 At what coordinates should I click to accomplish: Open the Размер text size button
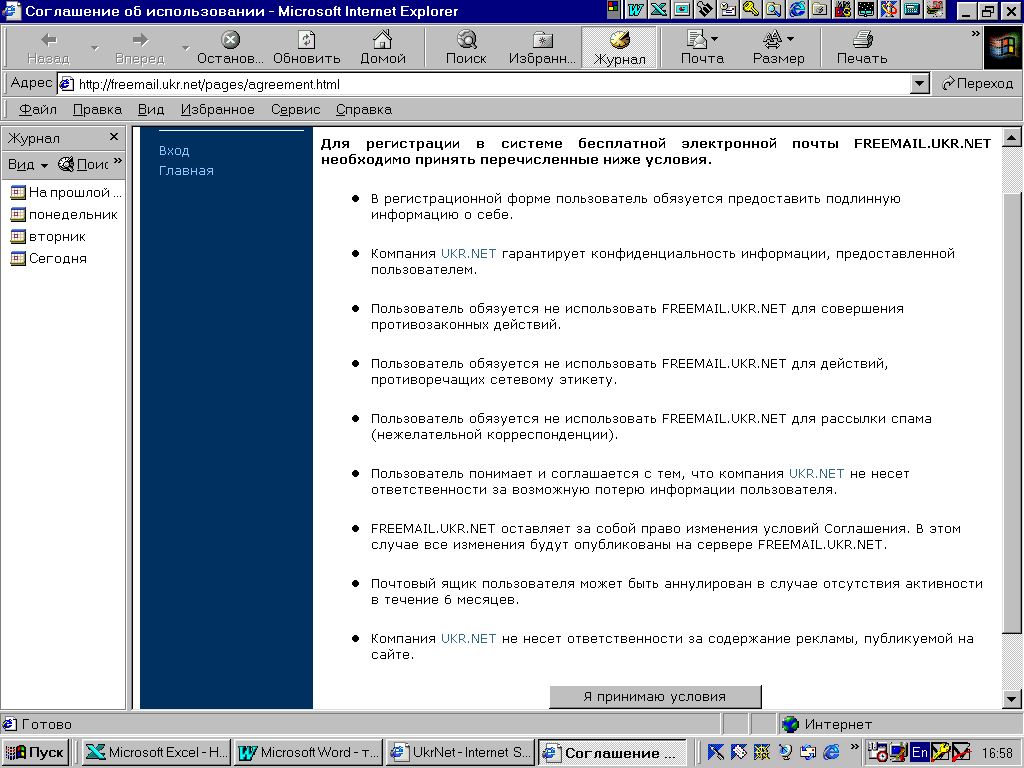[778, 48]
